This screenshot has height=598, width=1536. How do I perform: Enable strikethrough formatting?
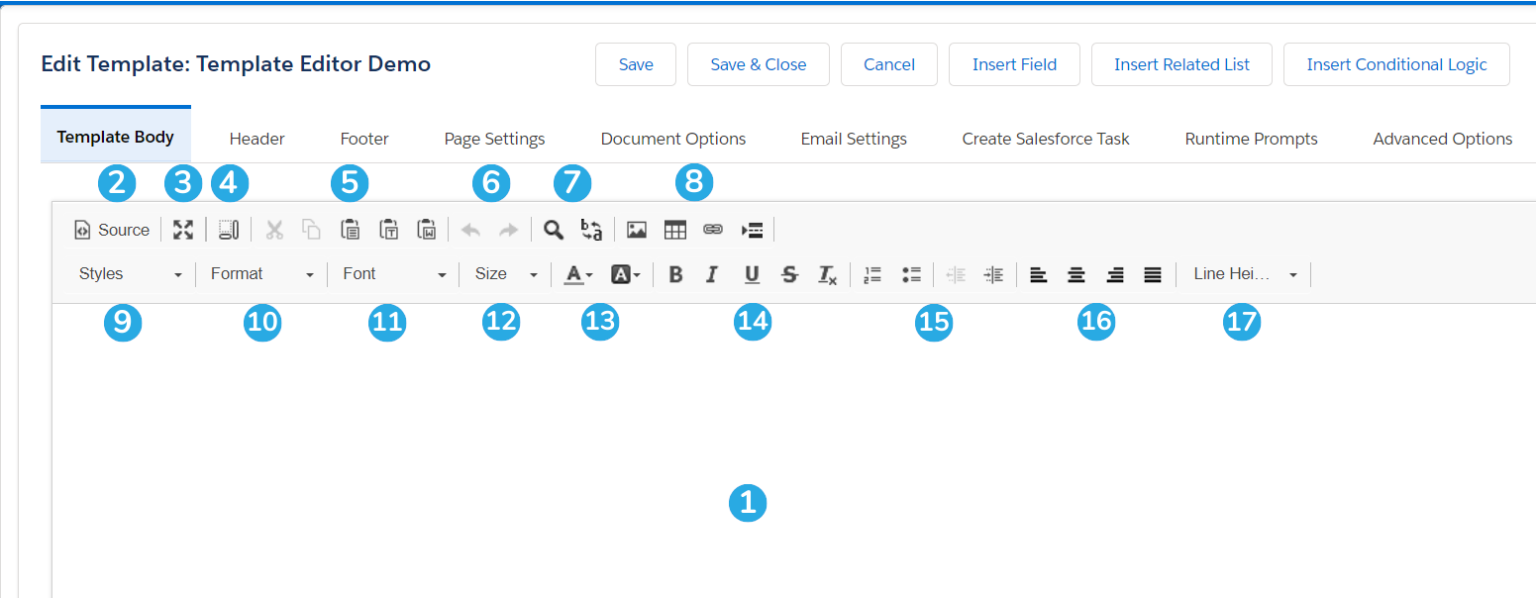pyautogui.click(x=789, y=274)
